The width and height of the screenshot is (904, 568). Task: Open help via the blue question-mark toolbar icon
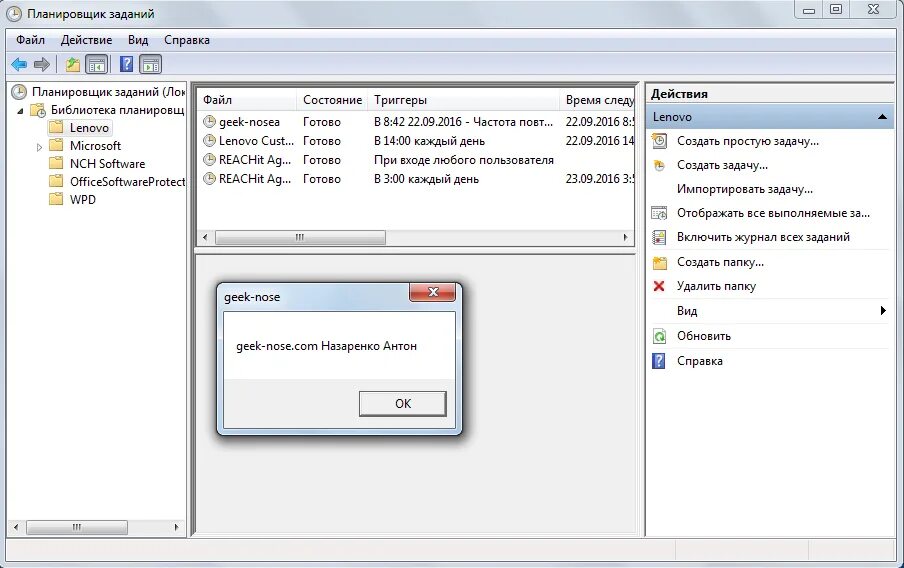[x=126, y=64]
